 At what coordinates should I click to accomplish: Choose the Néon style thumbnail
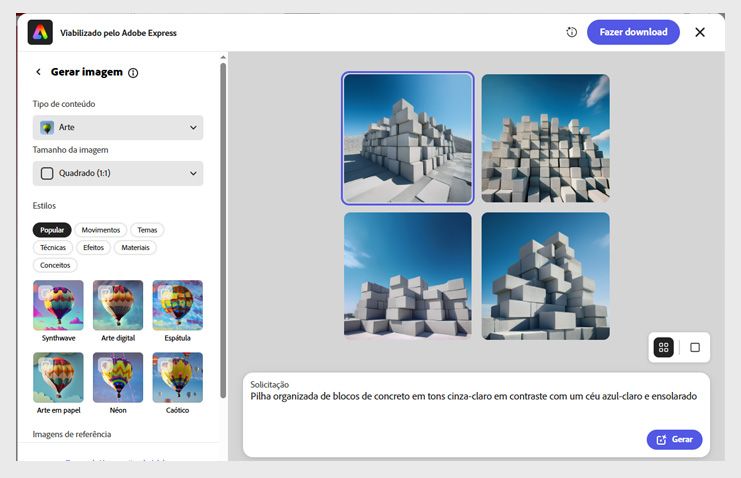118,377
